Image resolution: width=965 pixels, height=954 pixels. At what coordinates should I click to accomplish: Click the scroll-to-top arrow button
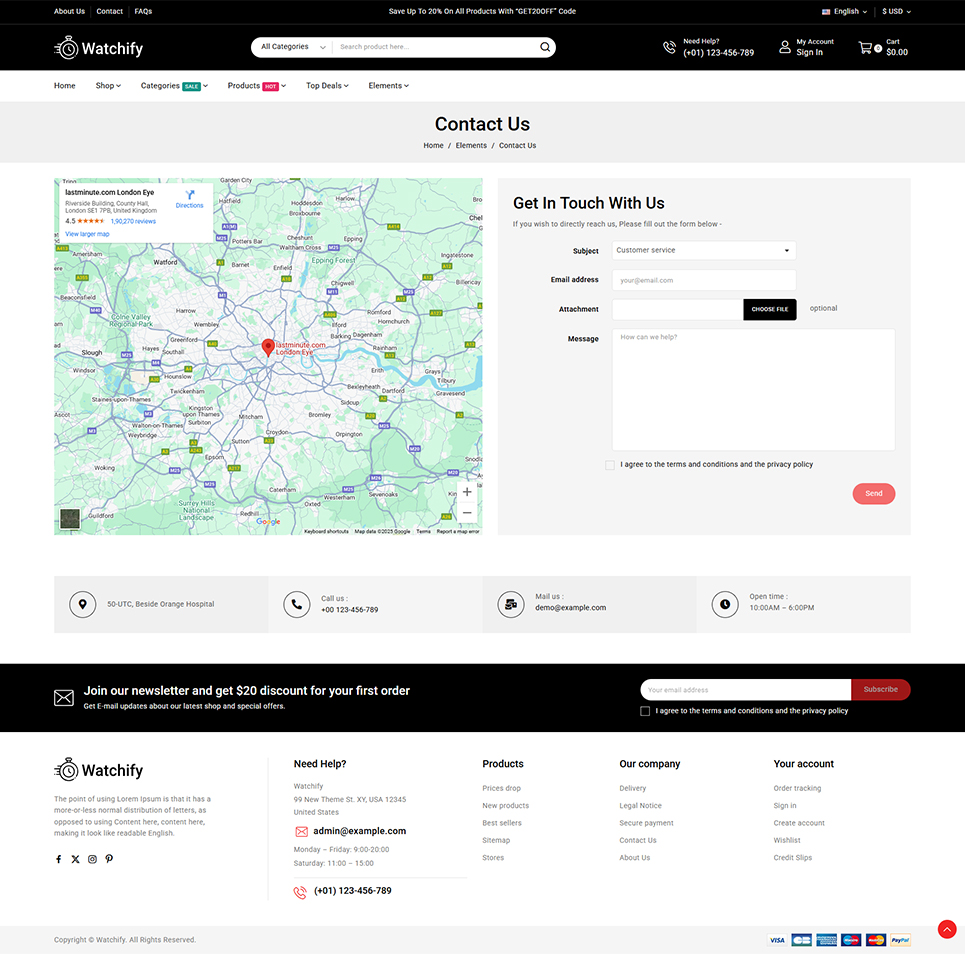pos(947,929)
